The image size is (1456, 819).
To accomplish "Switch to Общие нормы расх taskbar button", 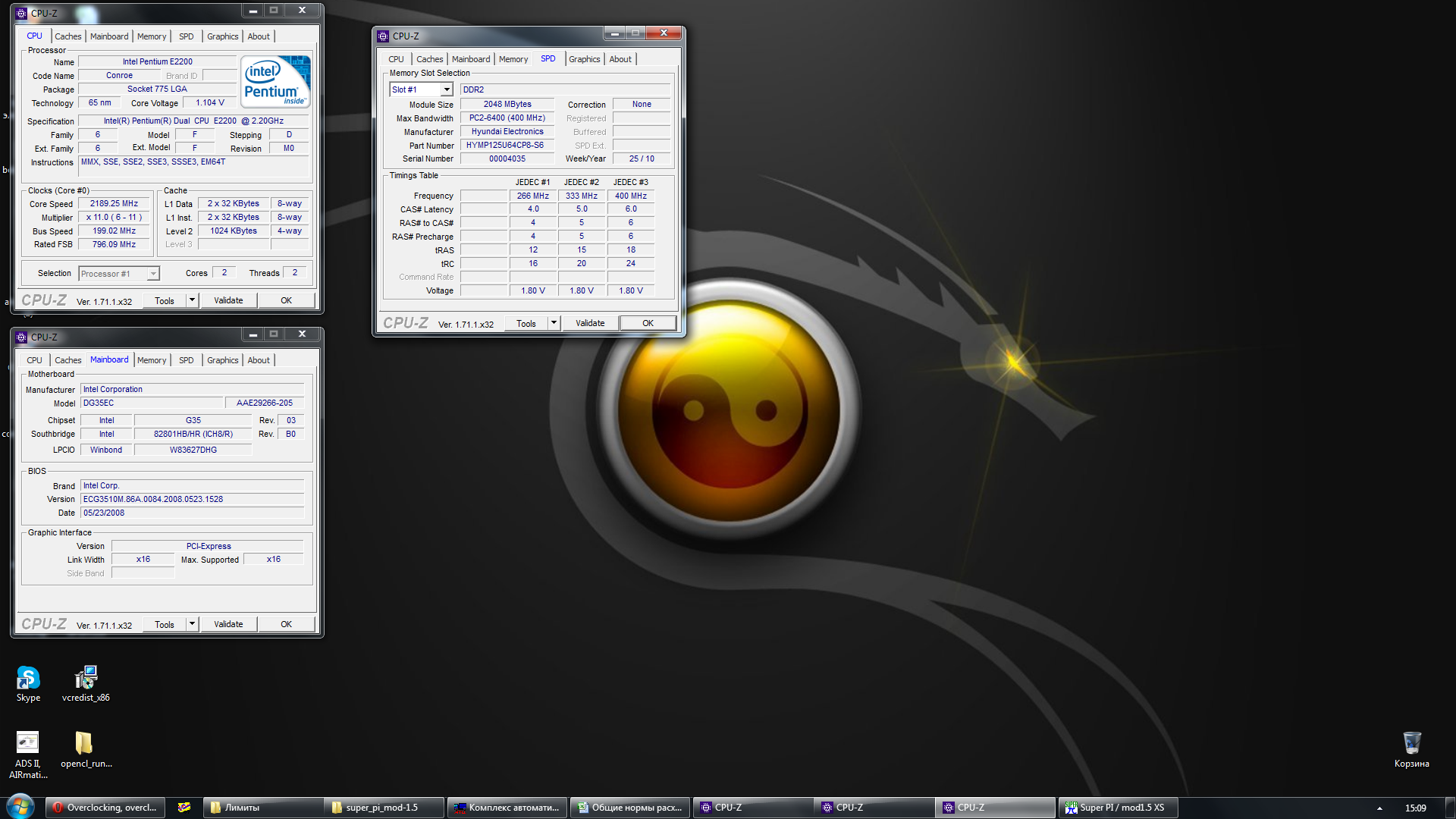I will (x=629, y=808).
